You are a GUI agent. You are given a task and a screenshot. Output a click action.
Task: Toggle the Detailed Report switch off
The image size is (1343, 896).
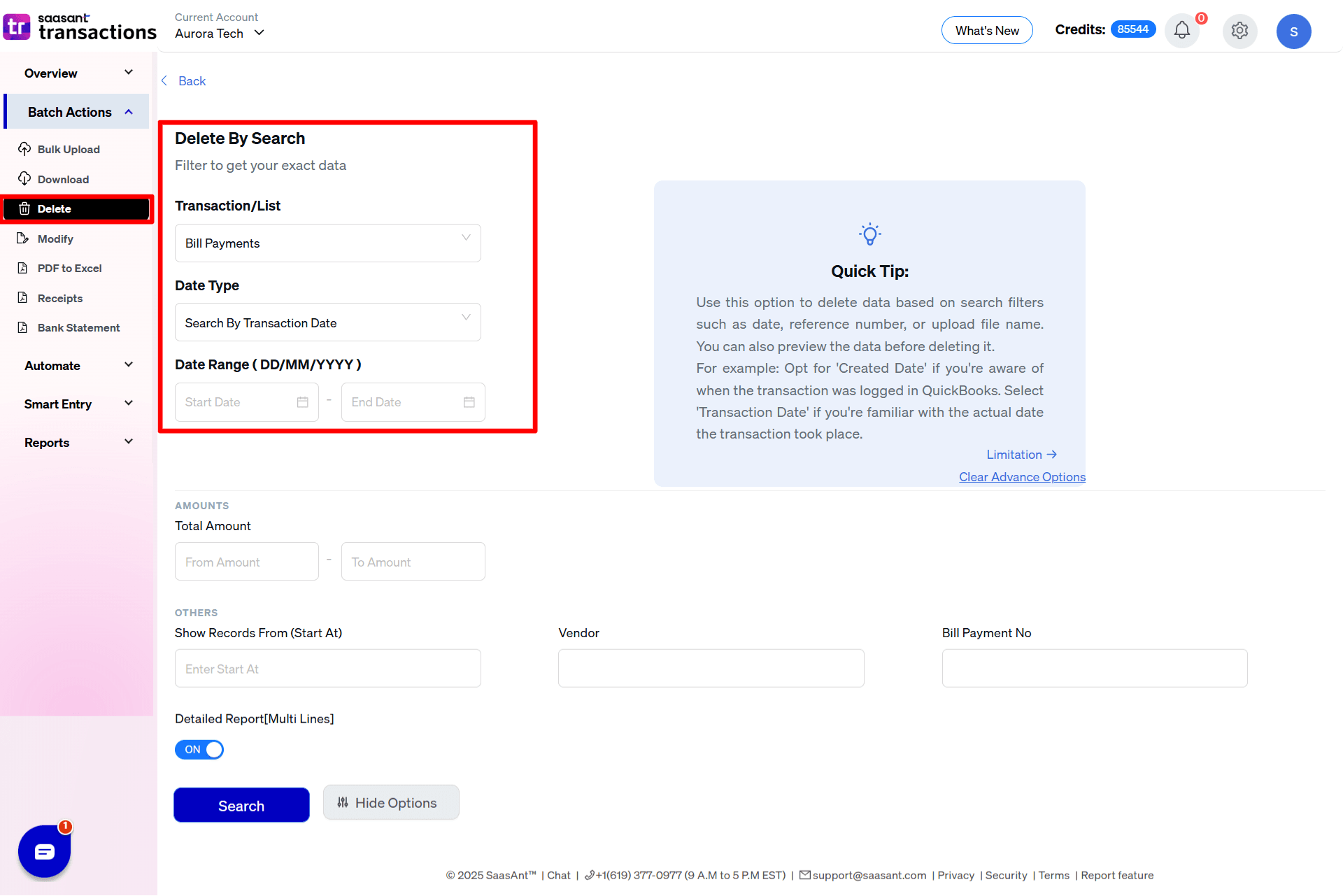(x=199, y=750)
